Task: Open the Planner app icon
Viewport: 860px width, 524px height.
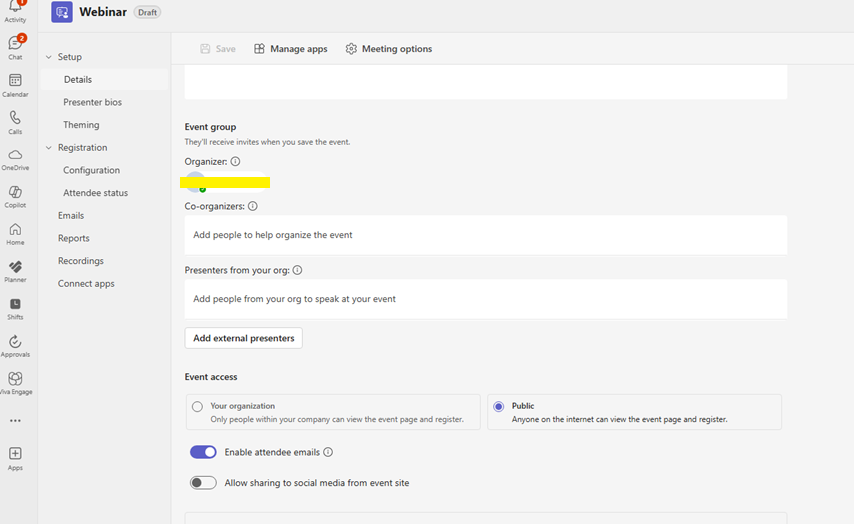Action: [x=15, y=271]
